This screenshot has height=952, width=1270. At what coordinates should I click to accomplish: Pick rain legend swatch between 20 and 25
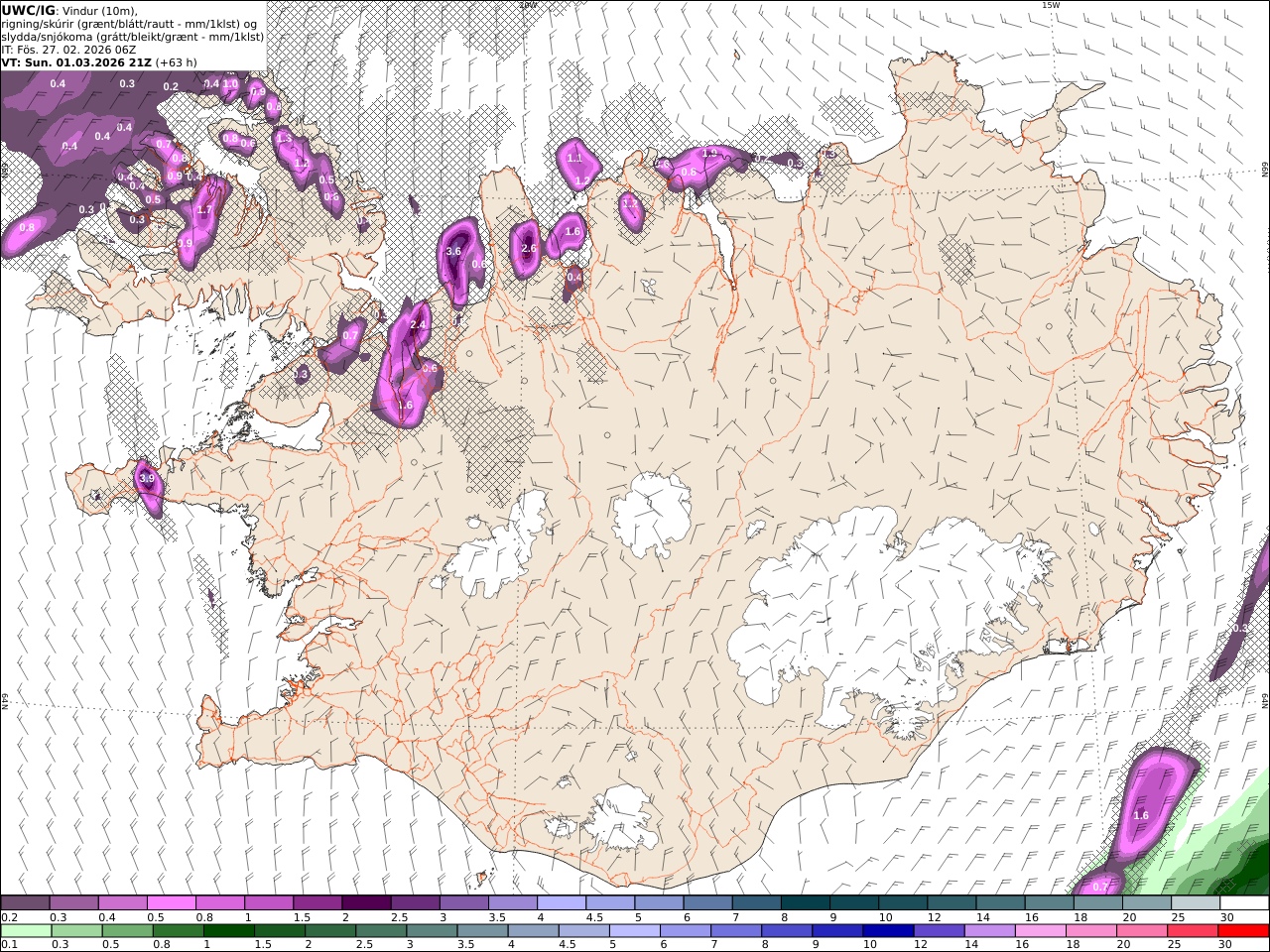tap(1144, 930)
